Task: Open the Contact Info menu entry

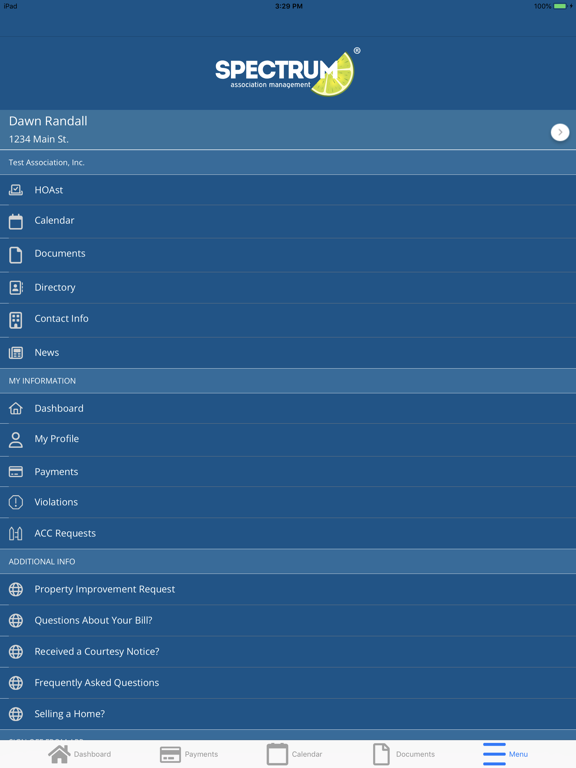Action: click(288, 320)
